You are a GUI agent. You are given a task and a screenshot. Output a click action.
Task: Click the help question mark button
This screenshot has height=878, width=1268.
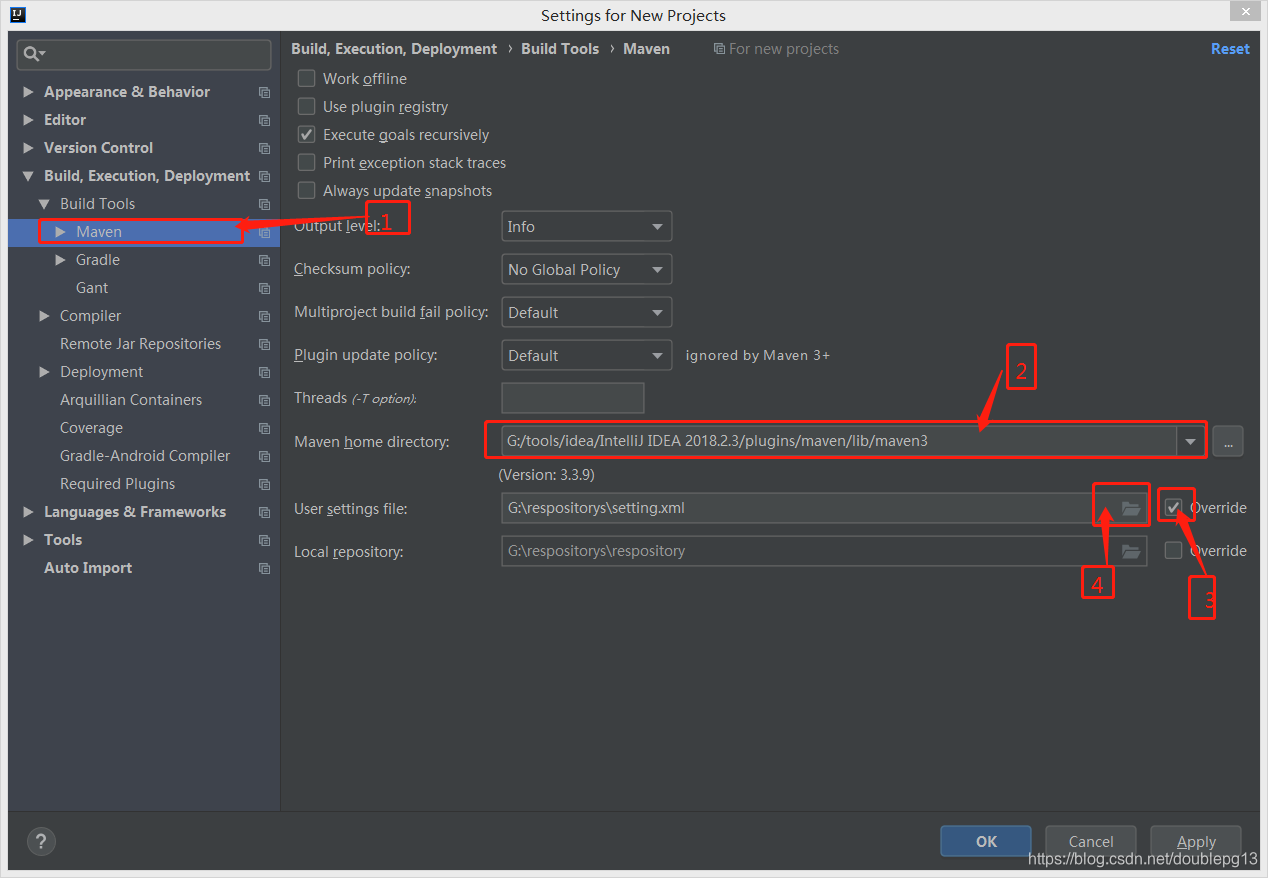pos(41,841)
